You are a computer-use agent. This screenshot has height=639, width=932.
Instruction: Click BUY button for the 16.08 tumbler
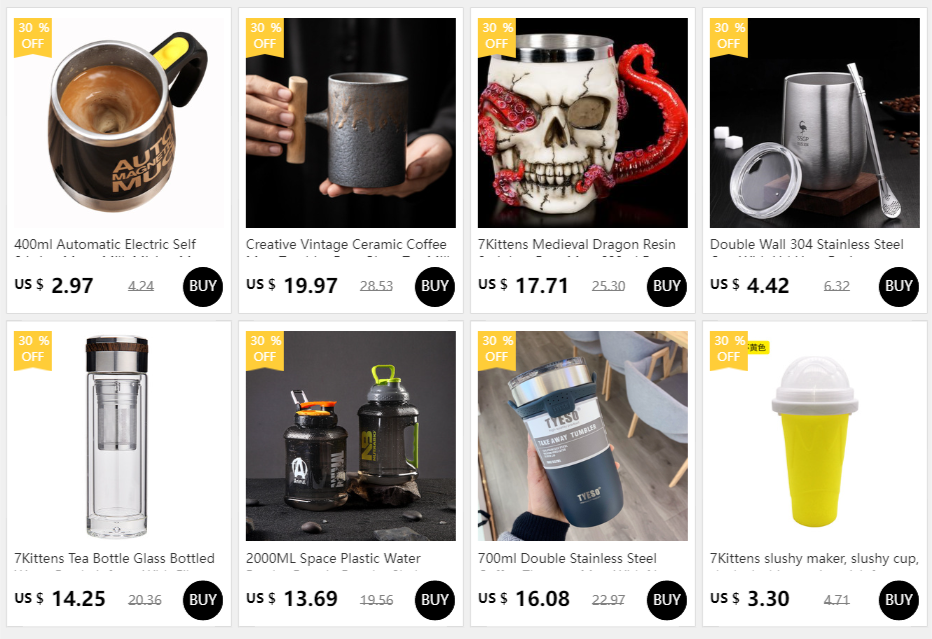click(x=666, y=600)
